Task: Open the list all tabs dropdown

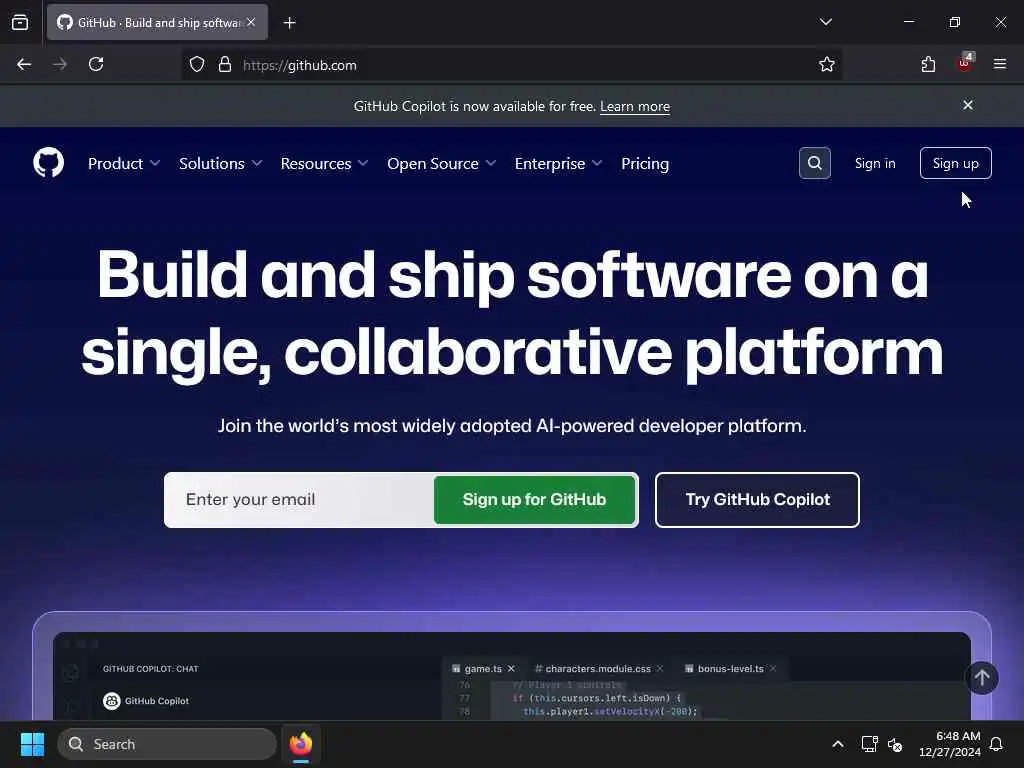Action: tap(826, 22)
